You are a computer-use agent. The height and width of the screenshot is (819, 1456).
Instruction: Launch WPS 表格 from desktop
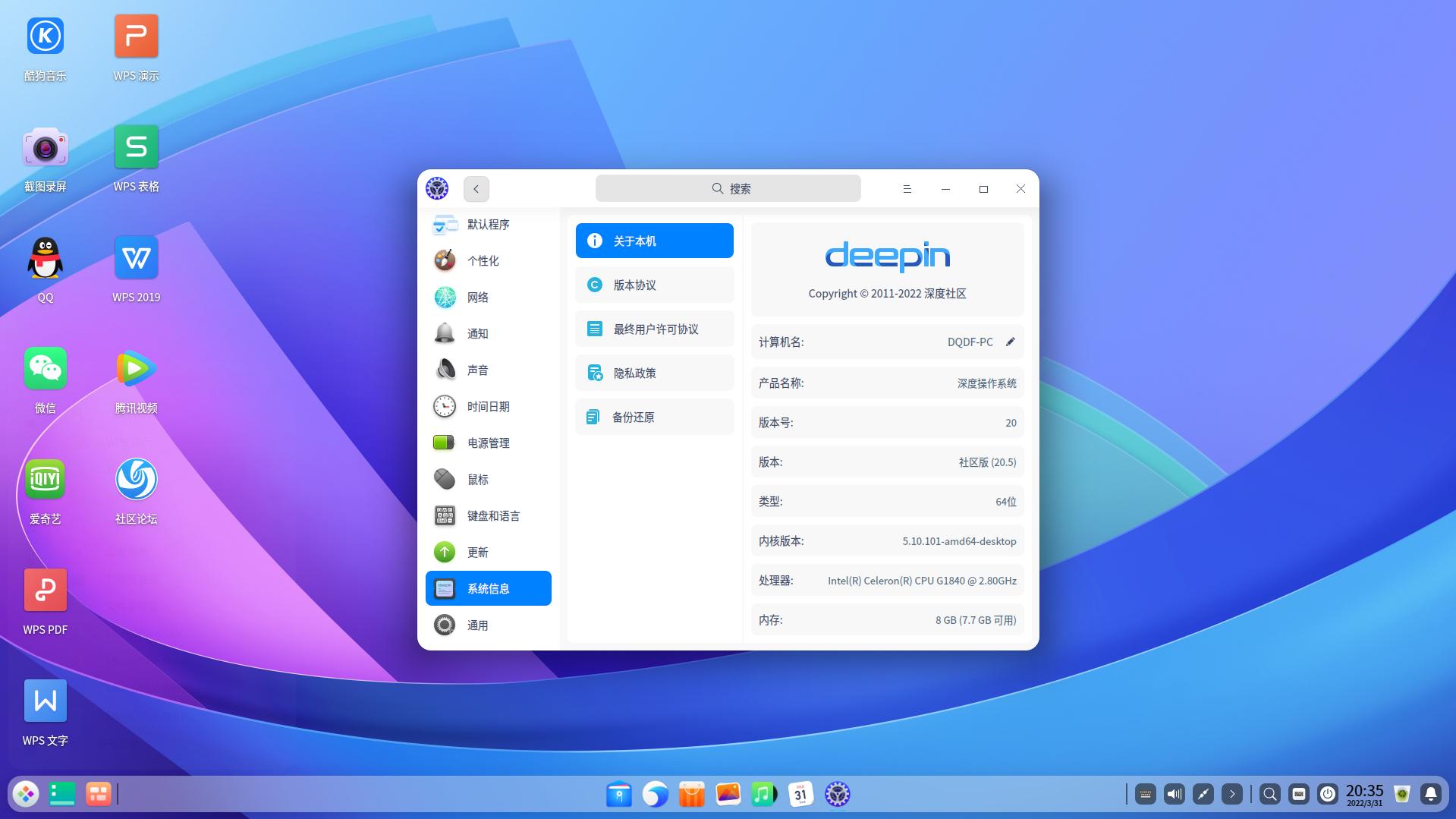pos(137,159)
